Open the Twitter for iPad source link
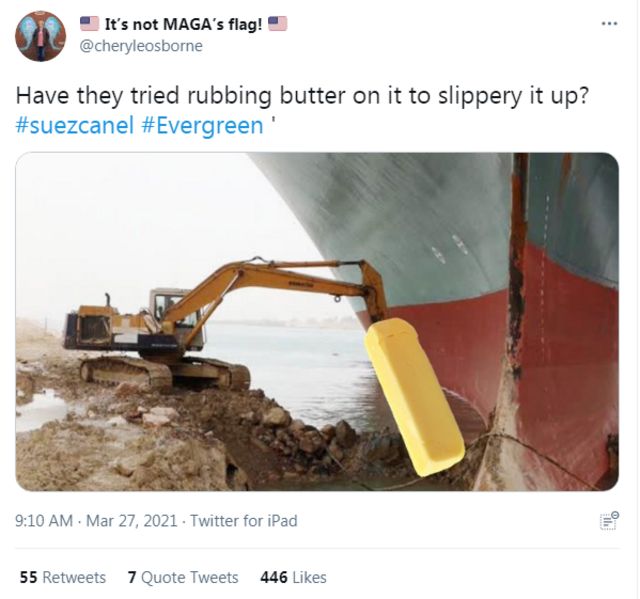Screen dimensions: 640x599 pos(244,521)
